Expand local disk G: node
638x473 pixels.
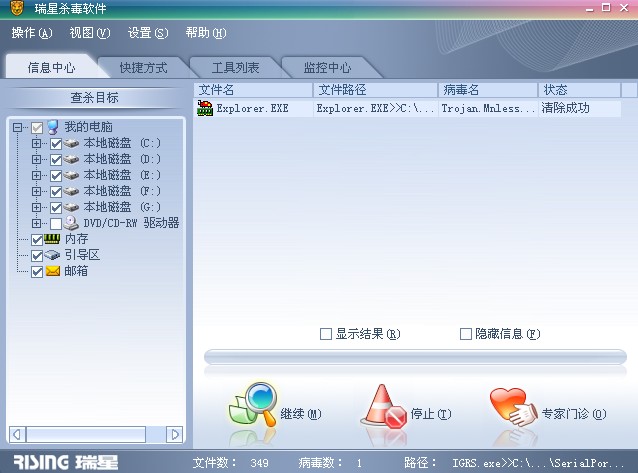tap(36, 208)
